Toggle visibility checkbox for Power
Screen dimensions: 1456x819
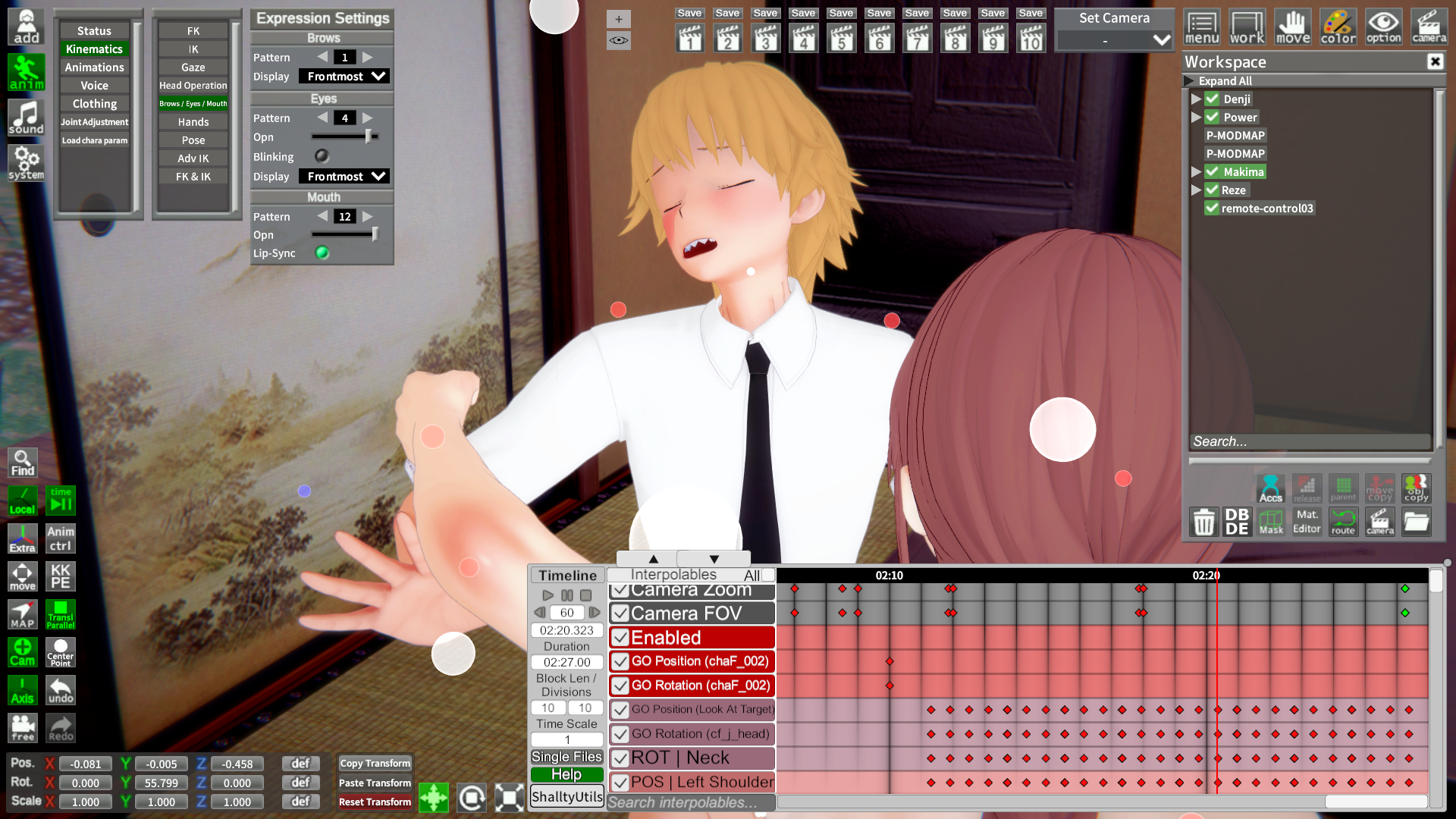[x=1212, y=117]
